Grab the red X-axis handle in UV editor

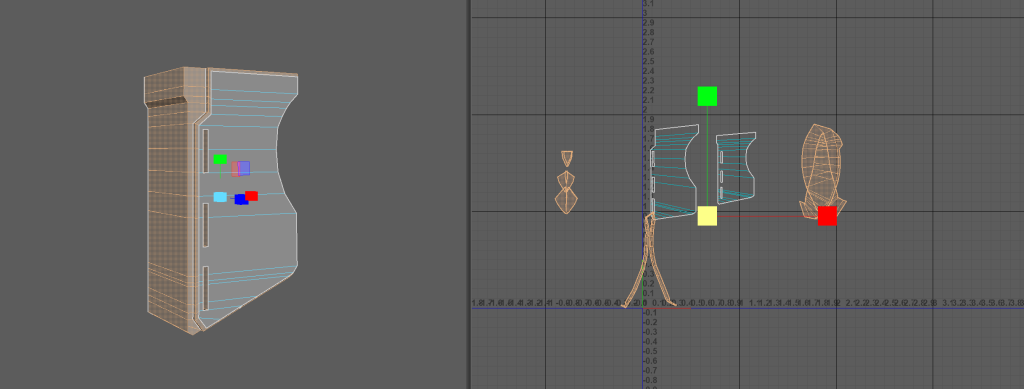click(x=827, y=216)
